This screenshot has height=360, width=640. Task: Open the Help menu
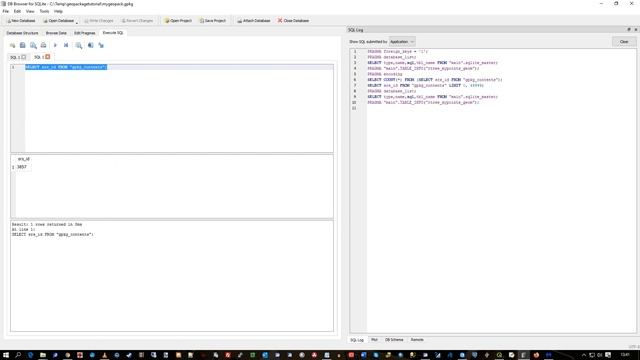(x=58, y=11)
